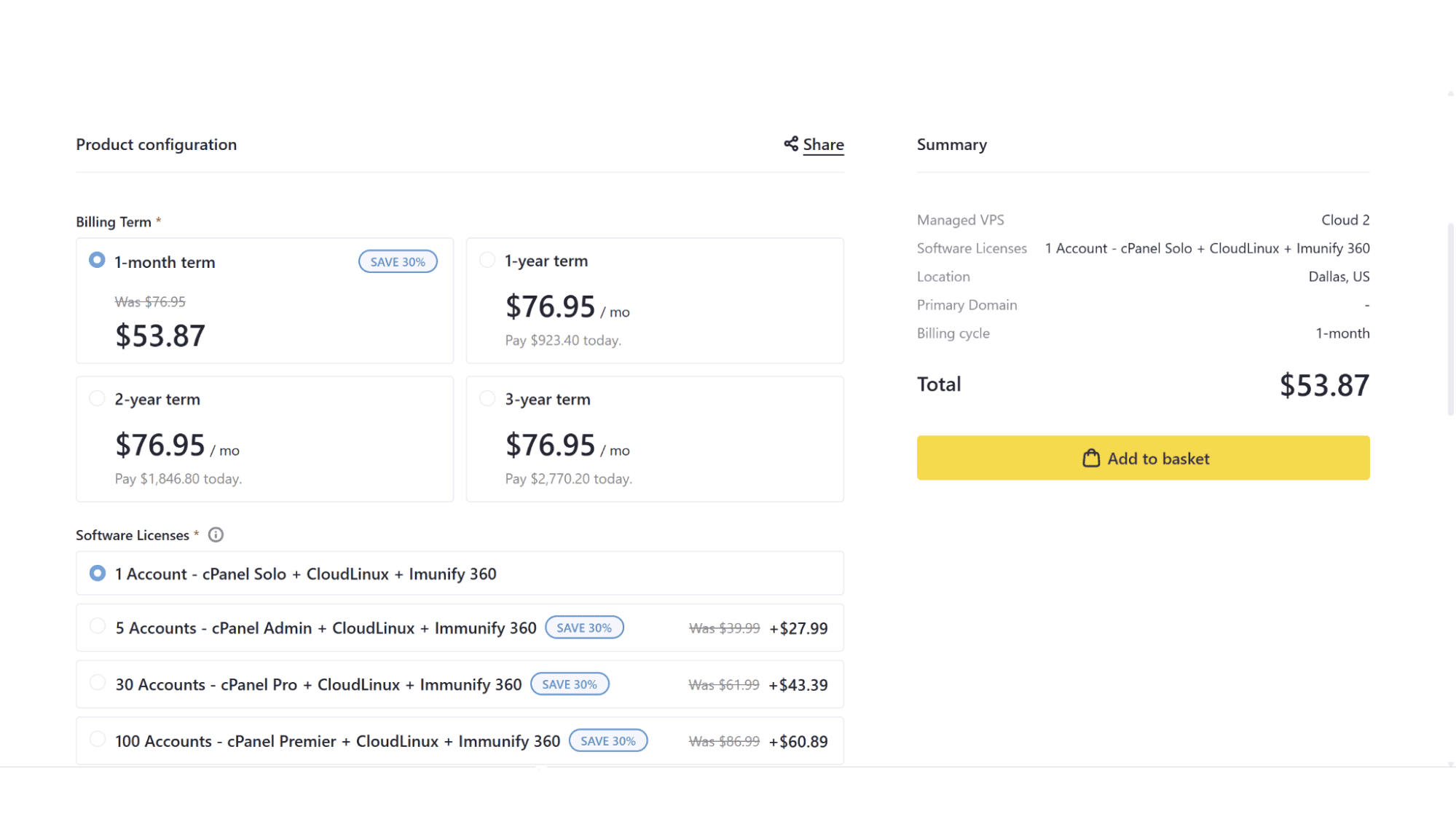Open the Share link
Viewport: 1456px width, 819px height.
point(823,144)
